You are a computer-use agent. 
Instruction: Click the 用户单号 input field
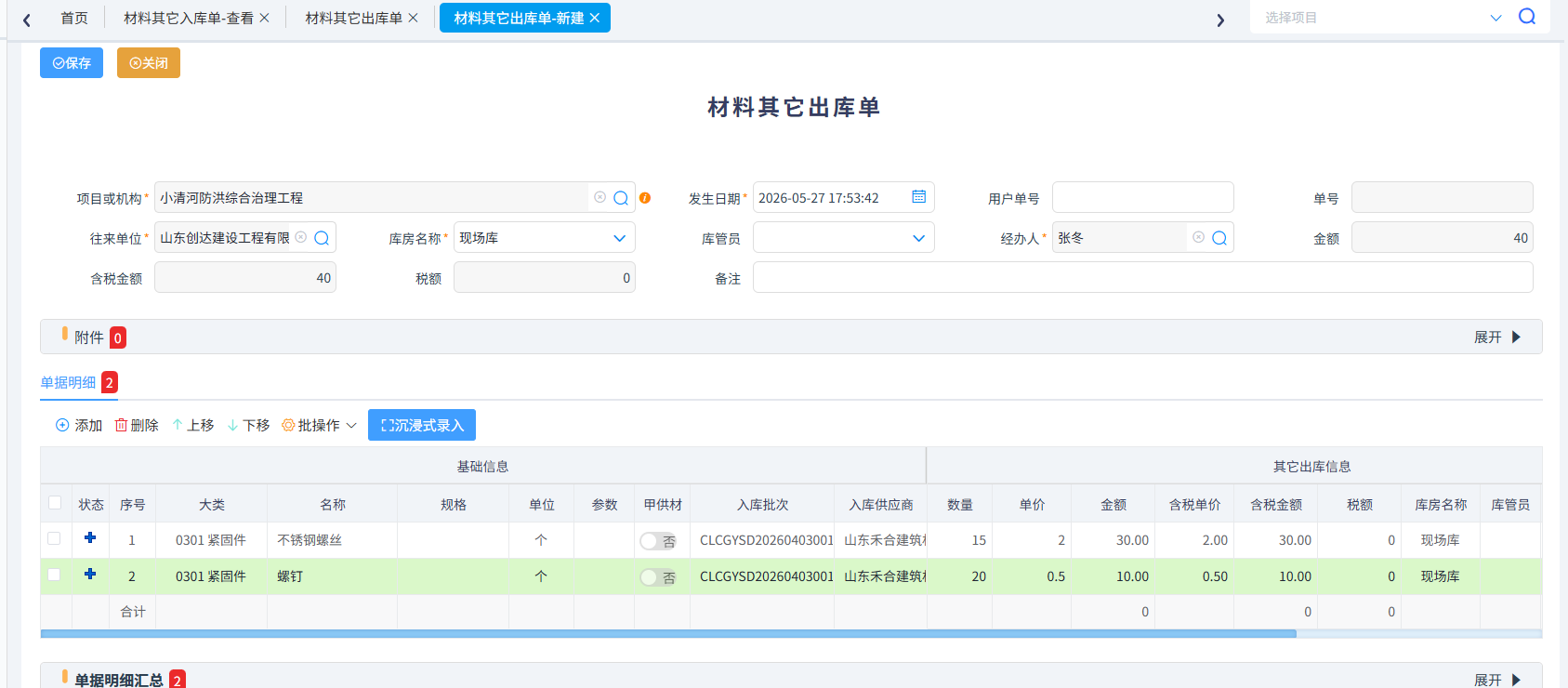(1143, 197)
